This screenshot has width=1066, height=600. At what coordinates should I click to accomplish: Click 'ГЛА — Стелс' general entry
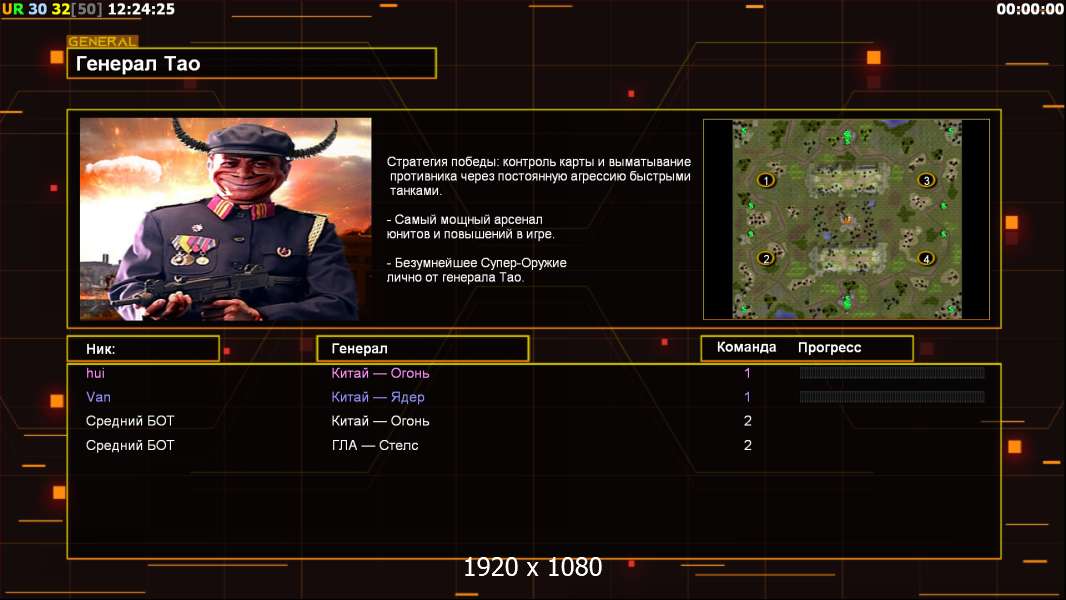click(x=375, y=445)
